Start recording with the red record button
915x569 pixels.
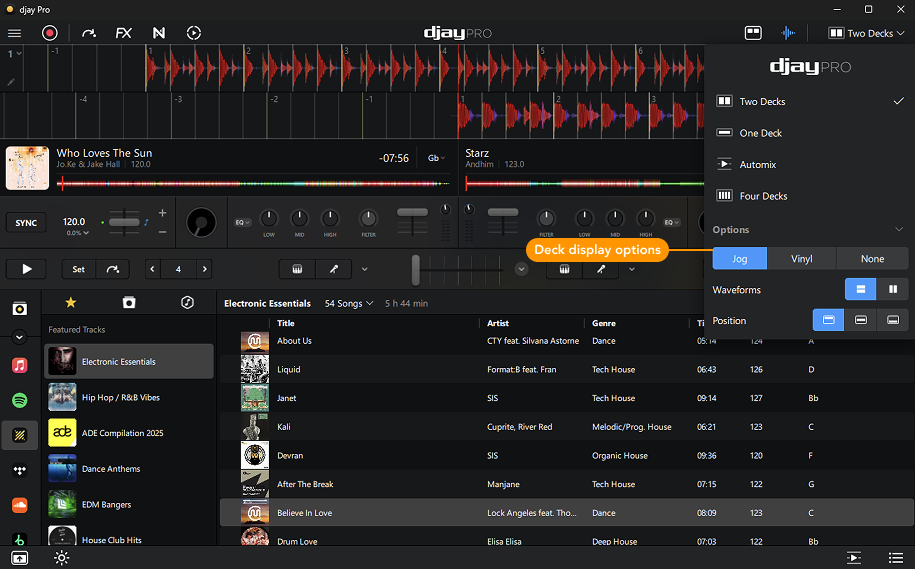[x=50, y=33]
